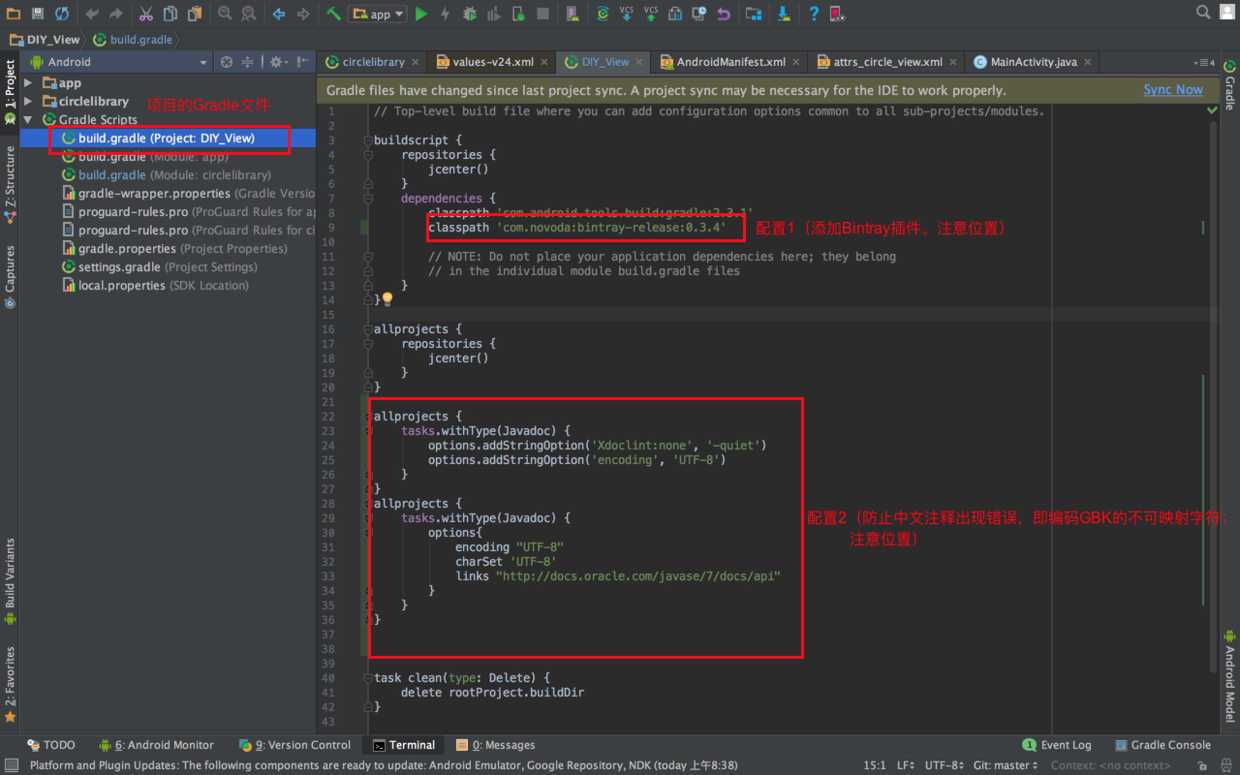Toggle the Build Variants tool window

(10, 581)
